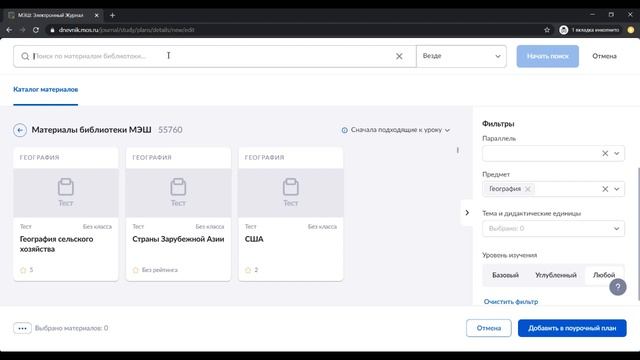Click the back arrow beside Материалы библиотеки МЭШ
Screen dimensions: 640x360
pos(20,130)
